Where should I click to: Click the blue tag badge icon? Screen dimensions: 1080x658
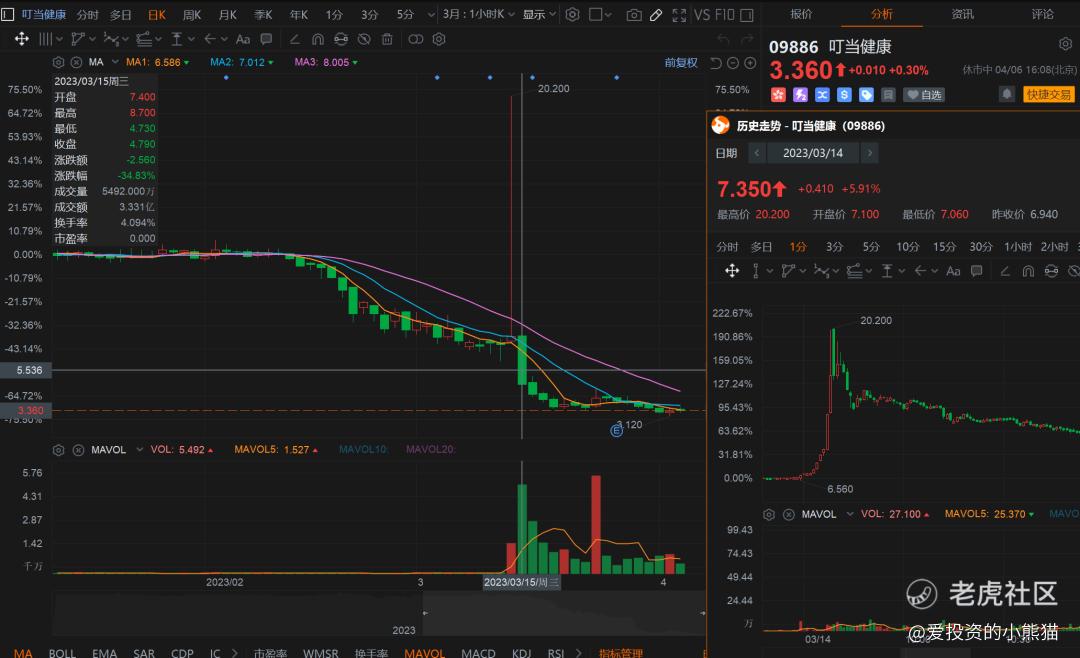pyautogui.click(x=866, y=94)
